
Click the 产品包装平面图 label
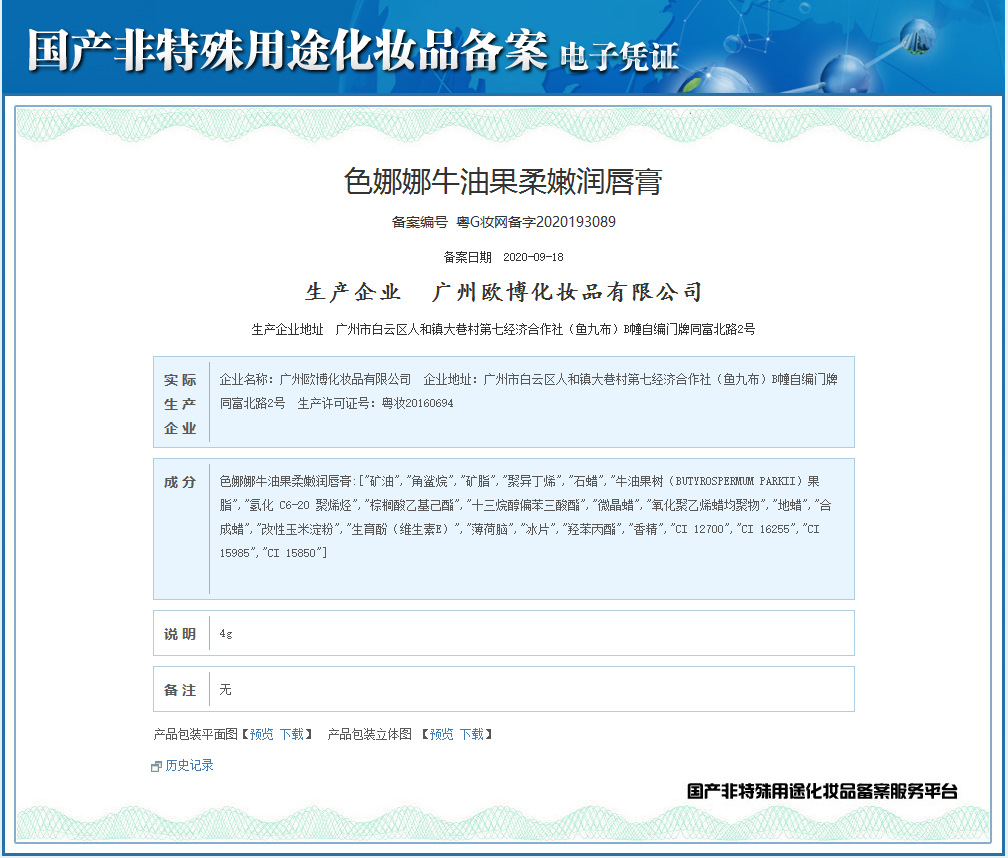pyautogui.click(x=195, y=734)
